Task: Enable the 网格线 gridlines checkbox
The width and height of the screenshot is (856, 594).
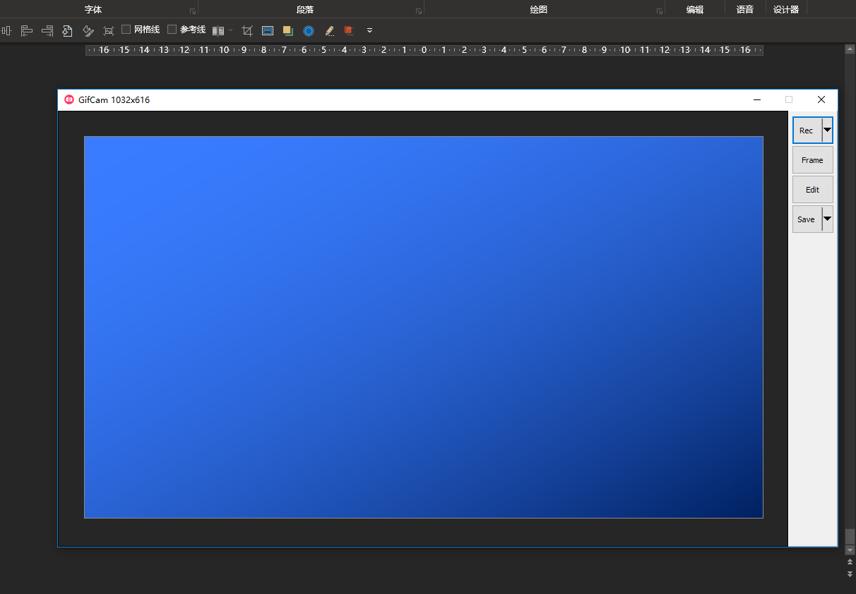Action: tap(126, 30)
